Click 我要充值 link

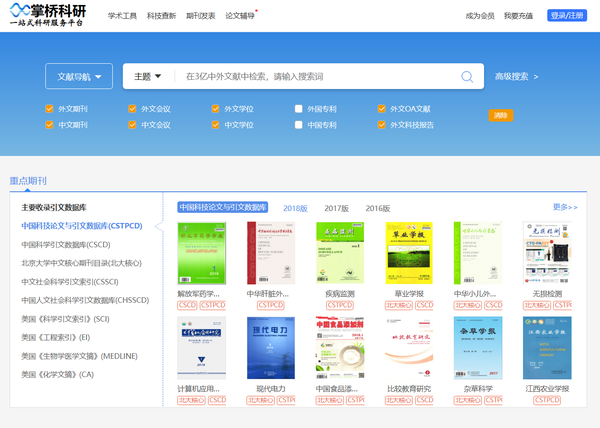pos(518,16)
